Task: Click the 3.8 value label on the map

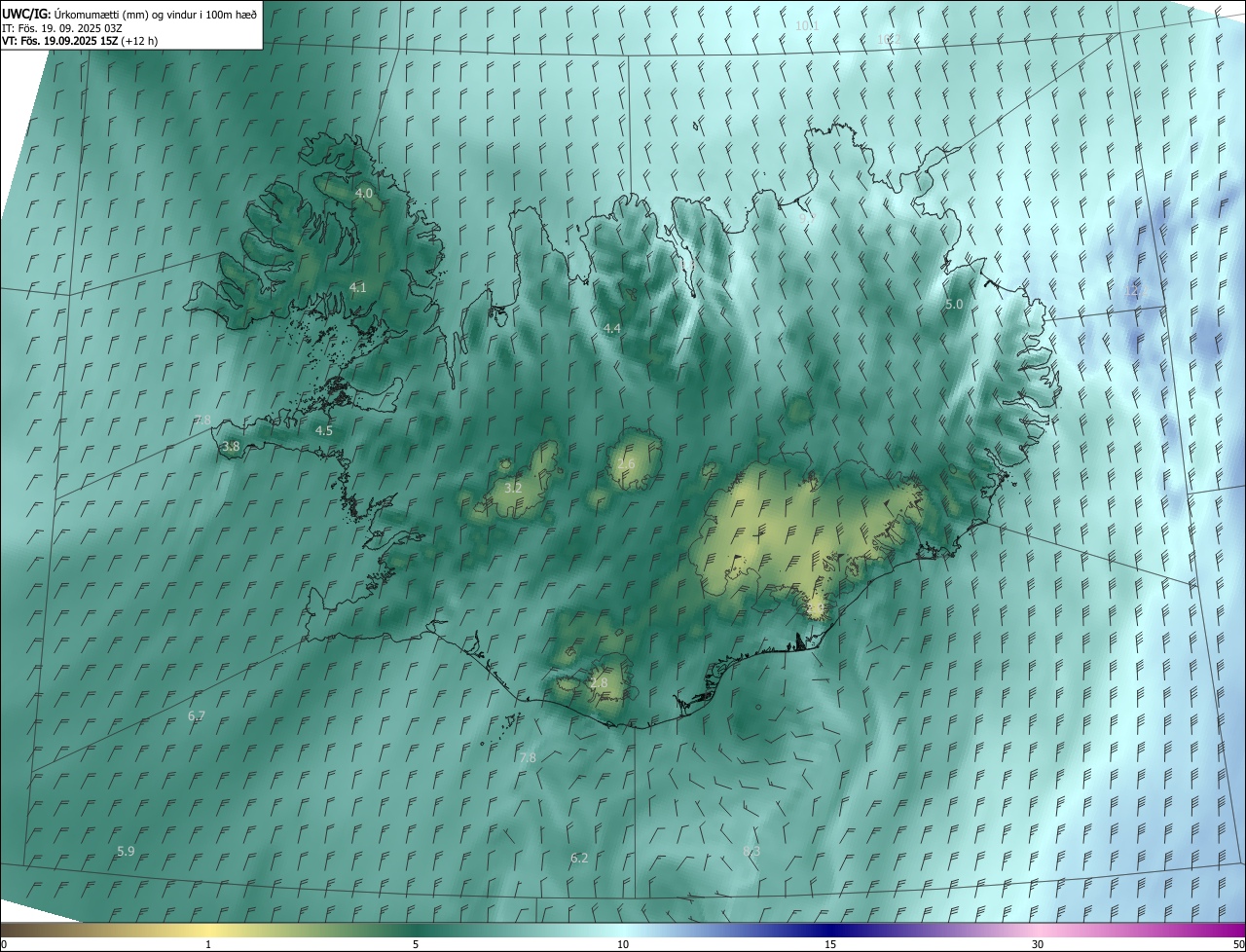Action: pyautogui.click(x=231, y=447)
